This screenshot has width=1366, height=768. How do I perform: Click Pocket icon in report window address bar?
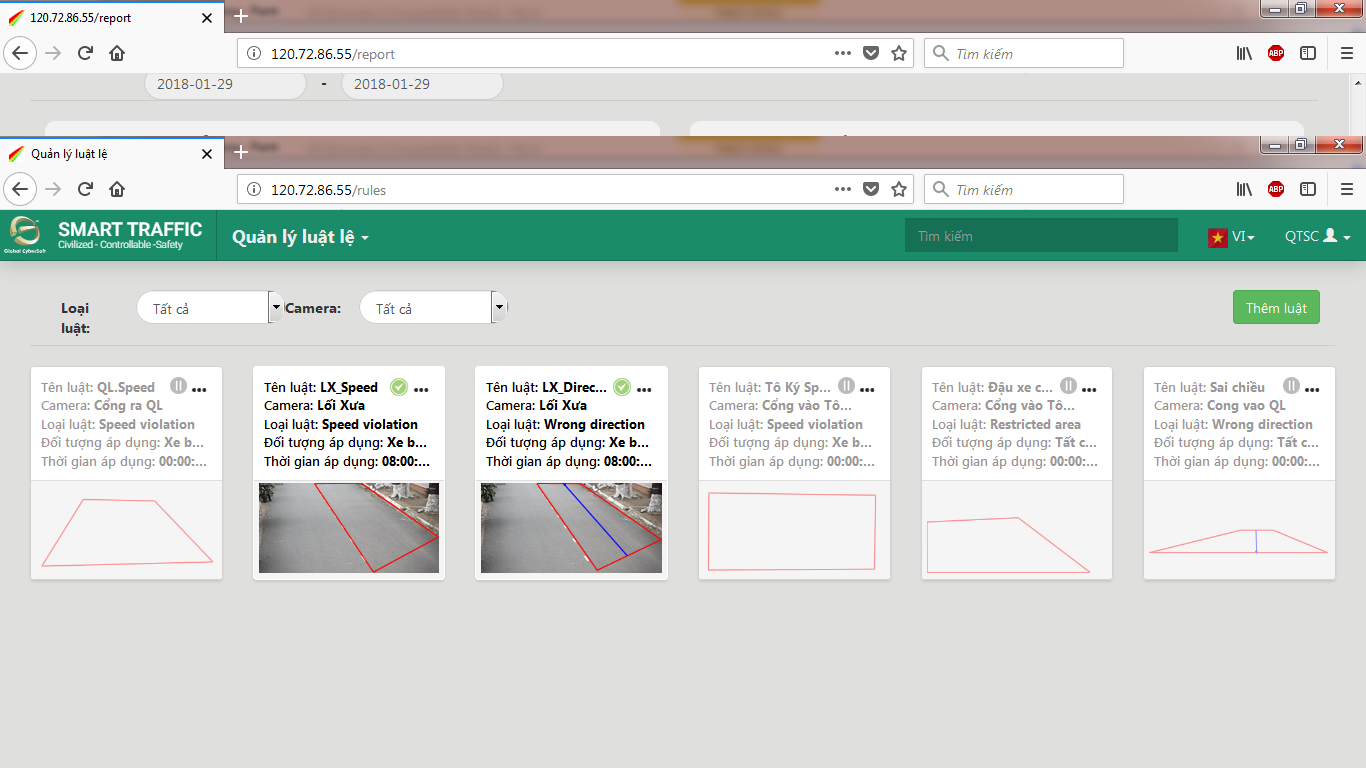click(871, 53)
